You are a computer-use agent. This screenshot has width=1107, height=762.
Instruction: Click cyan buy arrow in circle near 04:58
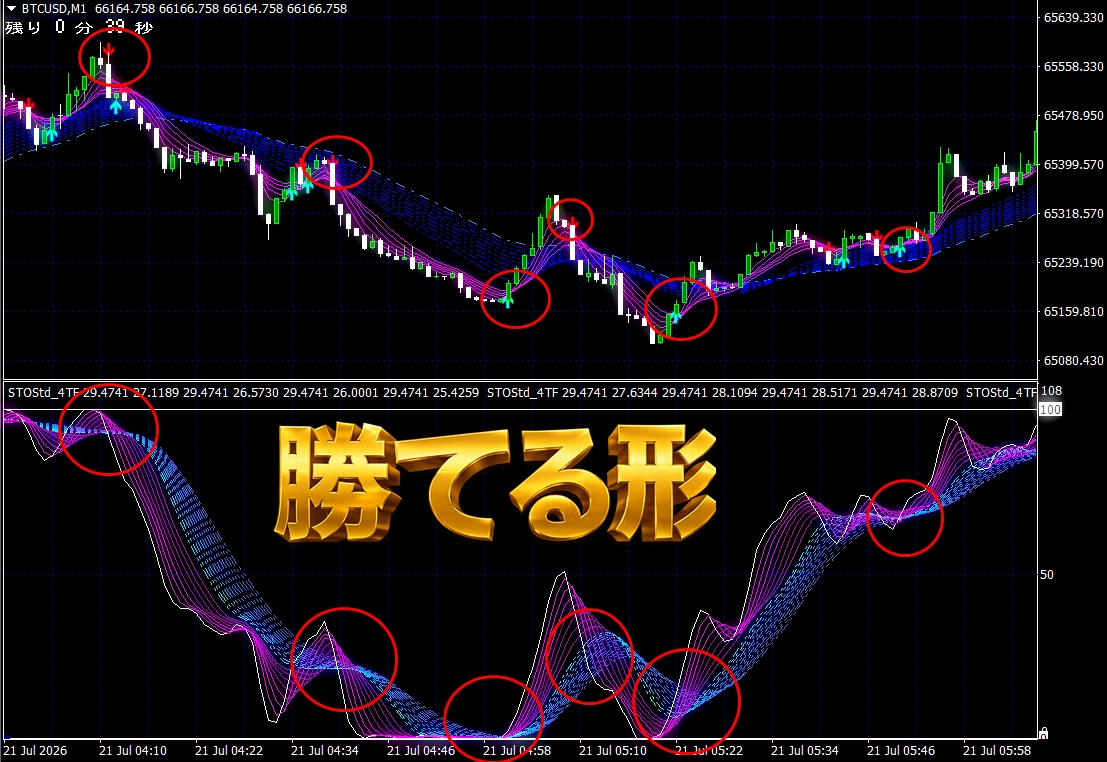tap(507, 302)
